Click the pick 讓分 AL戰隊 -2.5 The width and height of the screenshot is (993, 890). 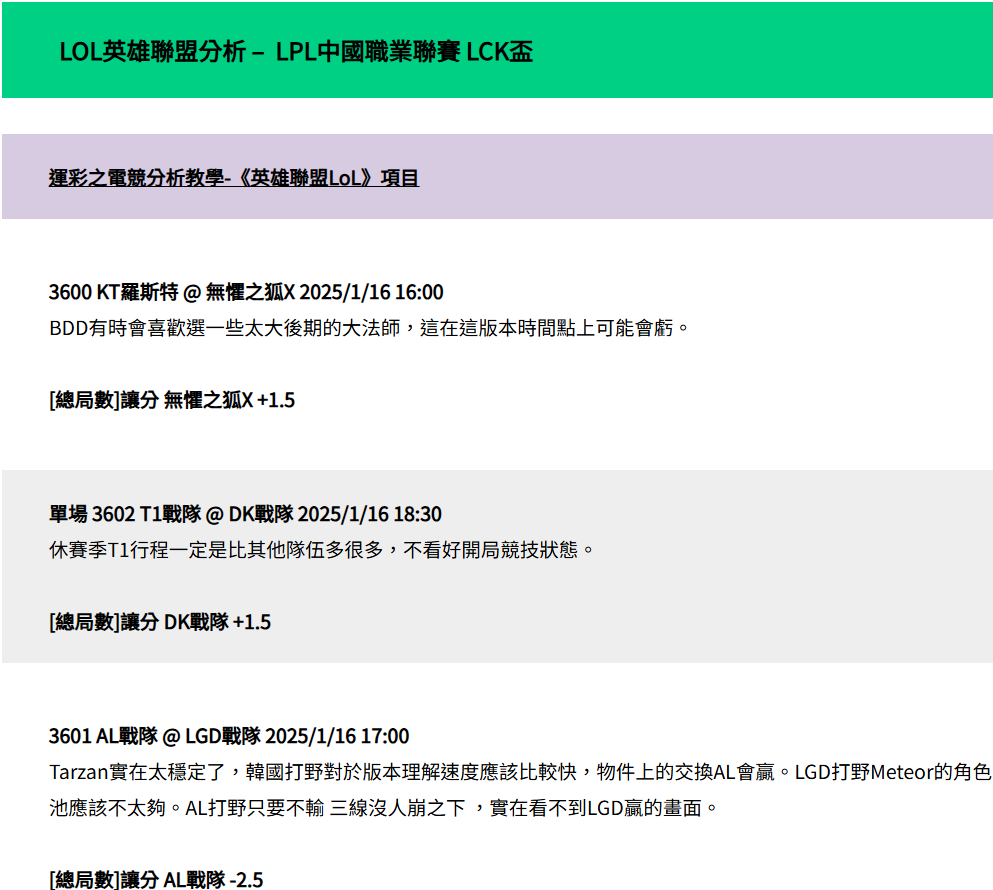[156, 879]
